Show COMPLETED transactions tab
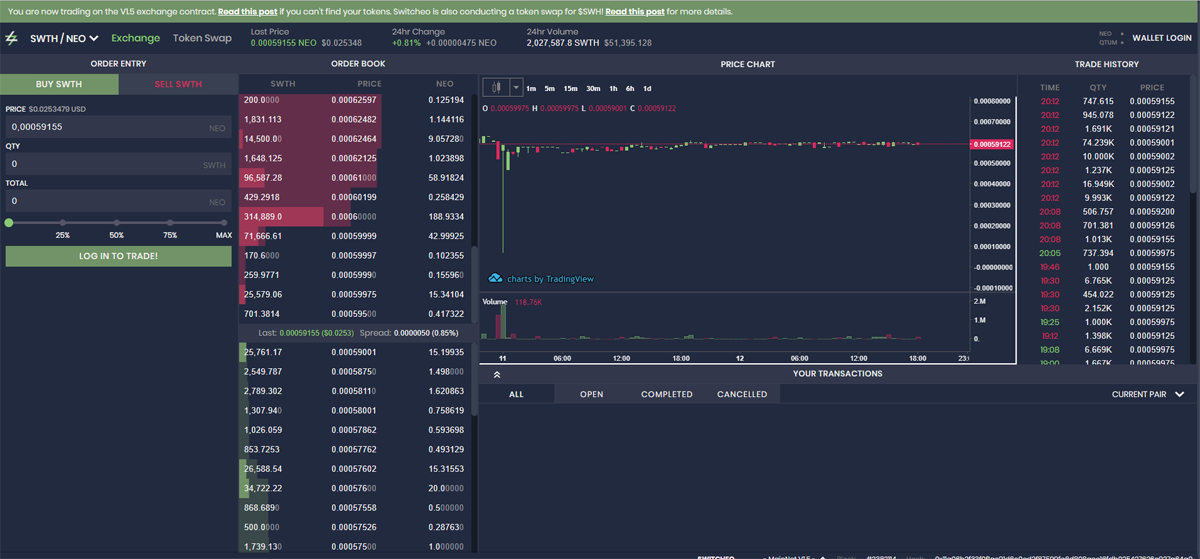 pos(667,394)
